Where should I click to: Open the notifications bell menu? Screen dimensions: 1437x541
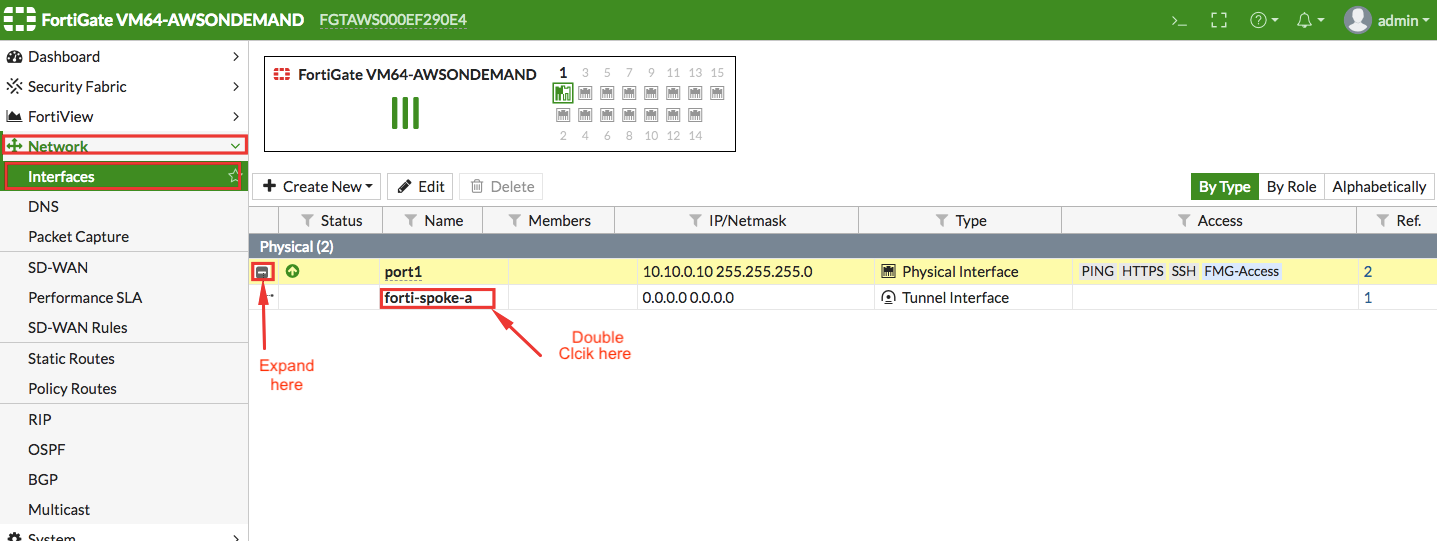pos(1310,20)
